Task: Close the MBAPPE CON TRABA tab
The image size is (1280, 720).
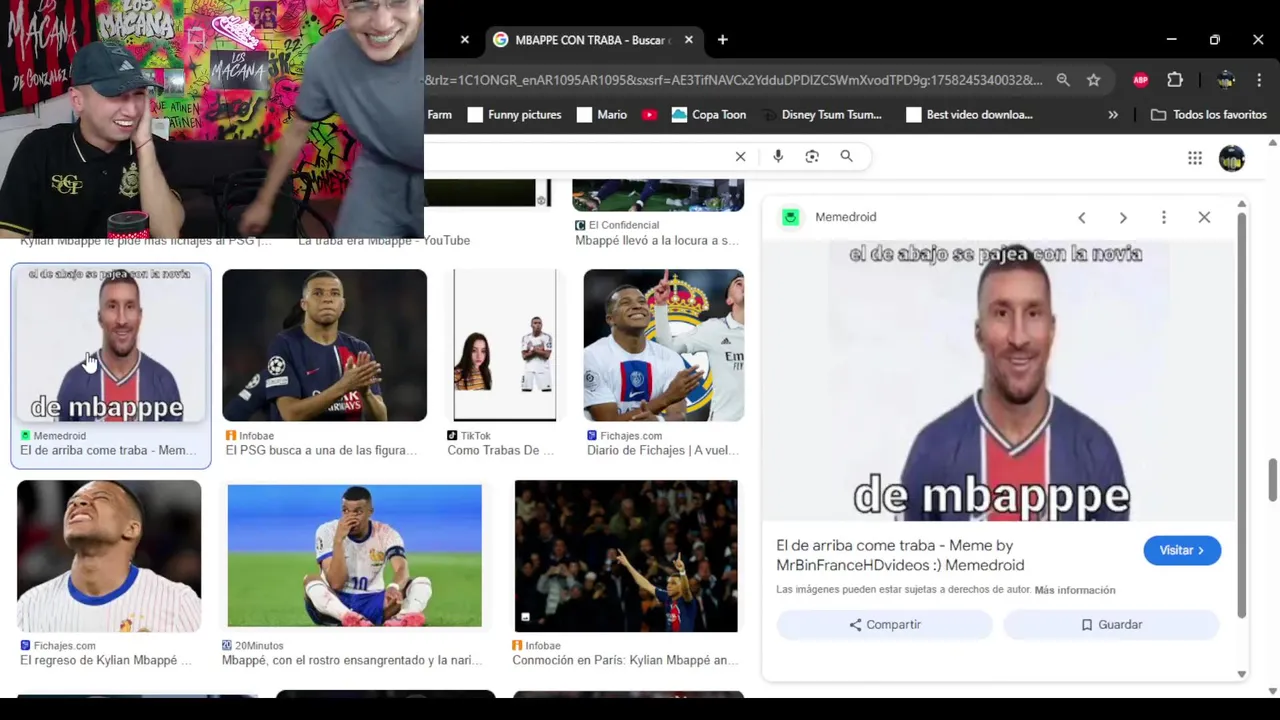Action: (x=689, y=40)
